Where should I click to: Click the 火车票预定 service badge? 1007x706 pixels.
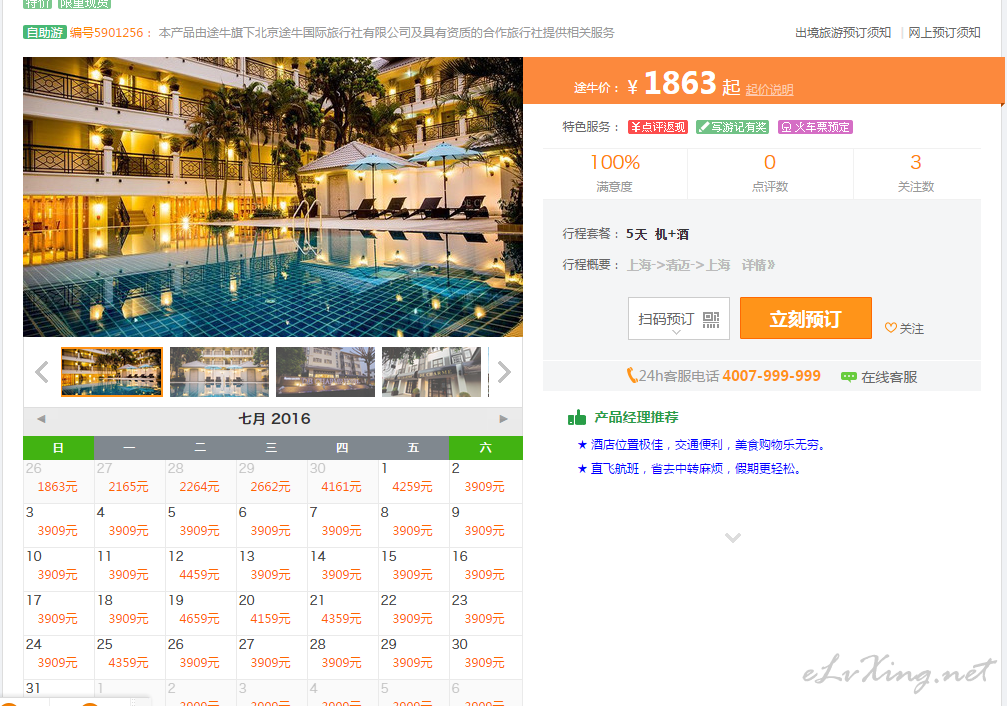[x=815, y=127]
